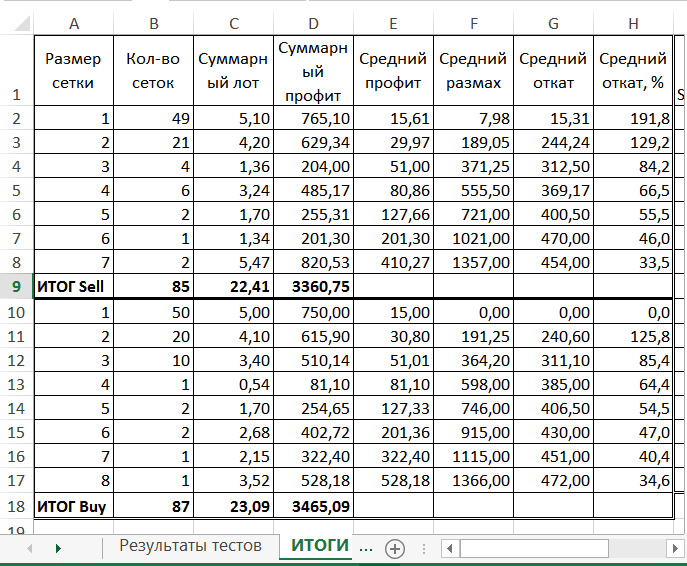Click header cell Средний профит
This screenshot has height=566, width=687.
(393, 71)
